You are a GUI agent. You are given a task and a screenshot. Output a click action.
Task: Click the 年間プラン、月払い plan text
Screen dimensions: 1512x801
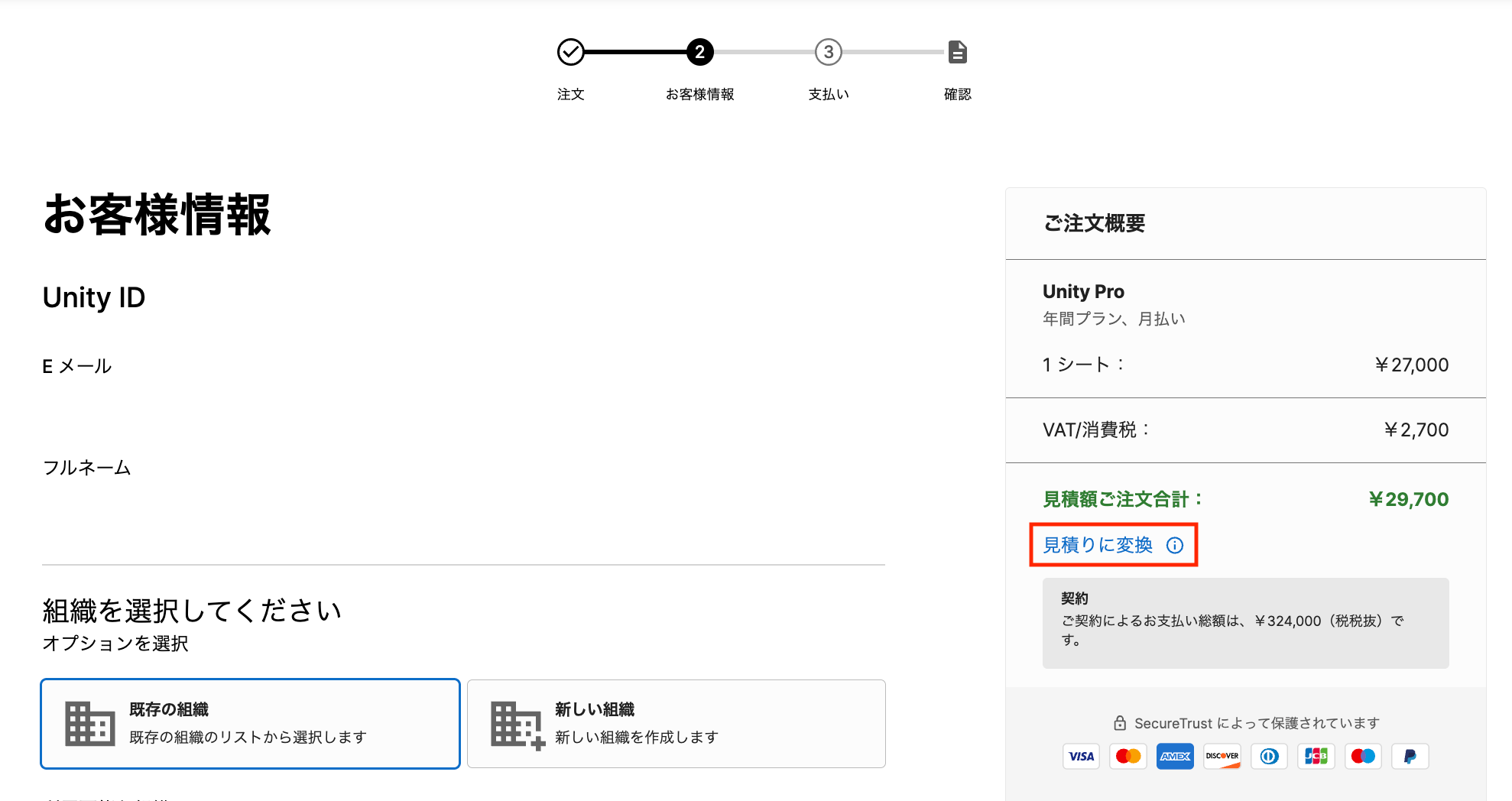[x=1114, y=319]
